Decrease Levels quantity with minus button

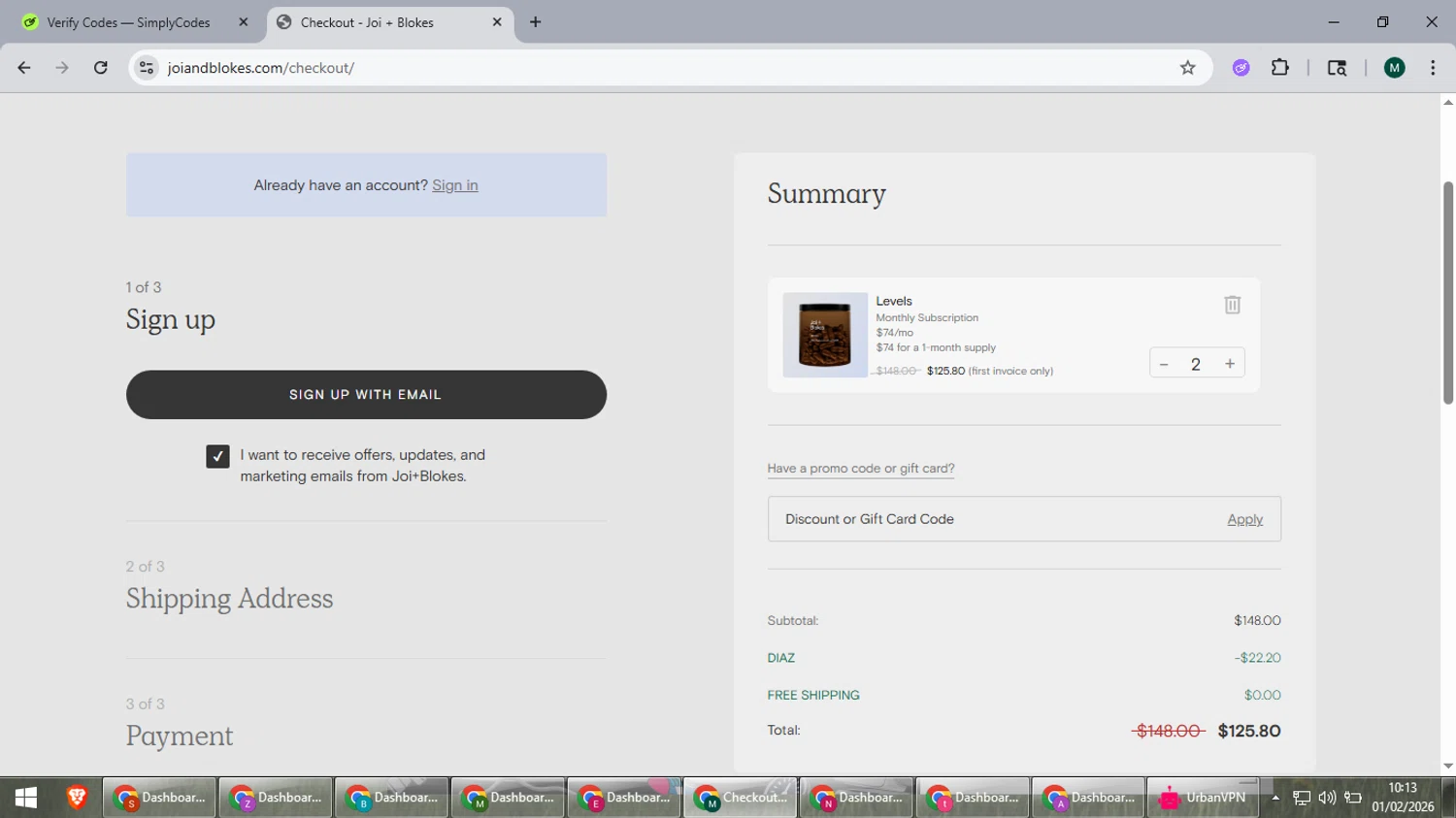coord(1164,364)
